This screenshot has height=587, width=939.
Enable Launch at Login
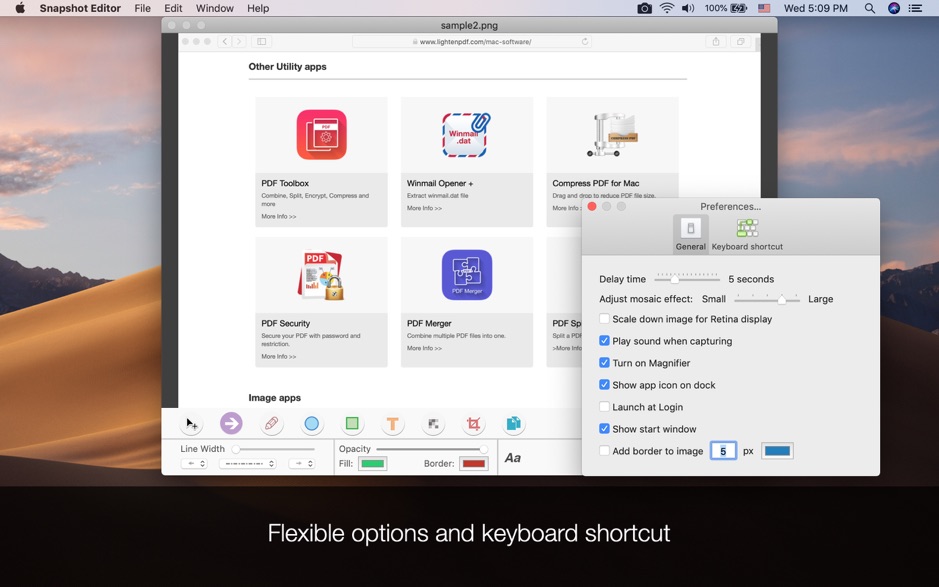(x=604, y=406)
